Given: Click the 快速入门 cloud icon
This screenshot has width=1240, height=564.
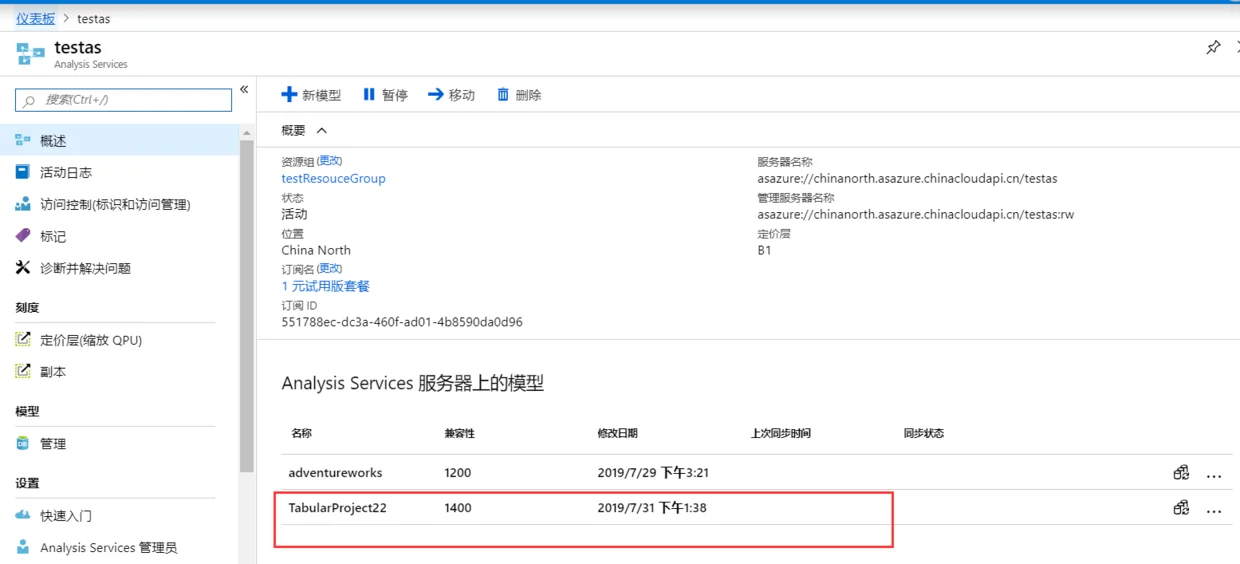Looking at the screenshot, I should (x=23, y=515).
